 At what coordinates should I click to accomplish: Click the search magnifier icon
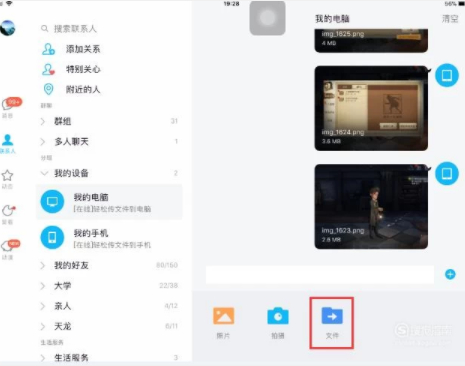pyautogui.click(x=44, y=29)
